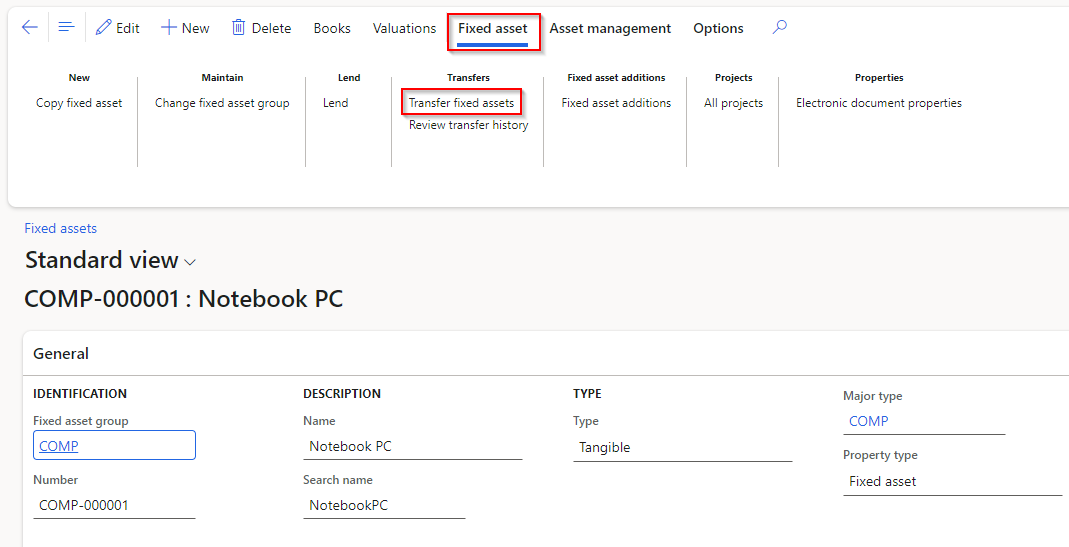Screen dimensions: 1069x547
Task: Switch to Asset management tab
Action: tap(610, 28)
